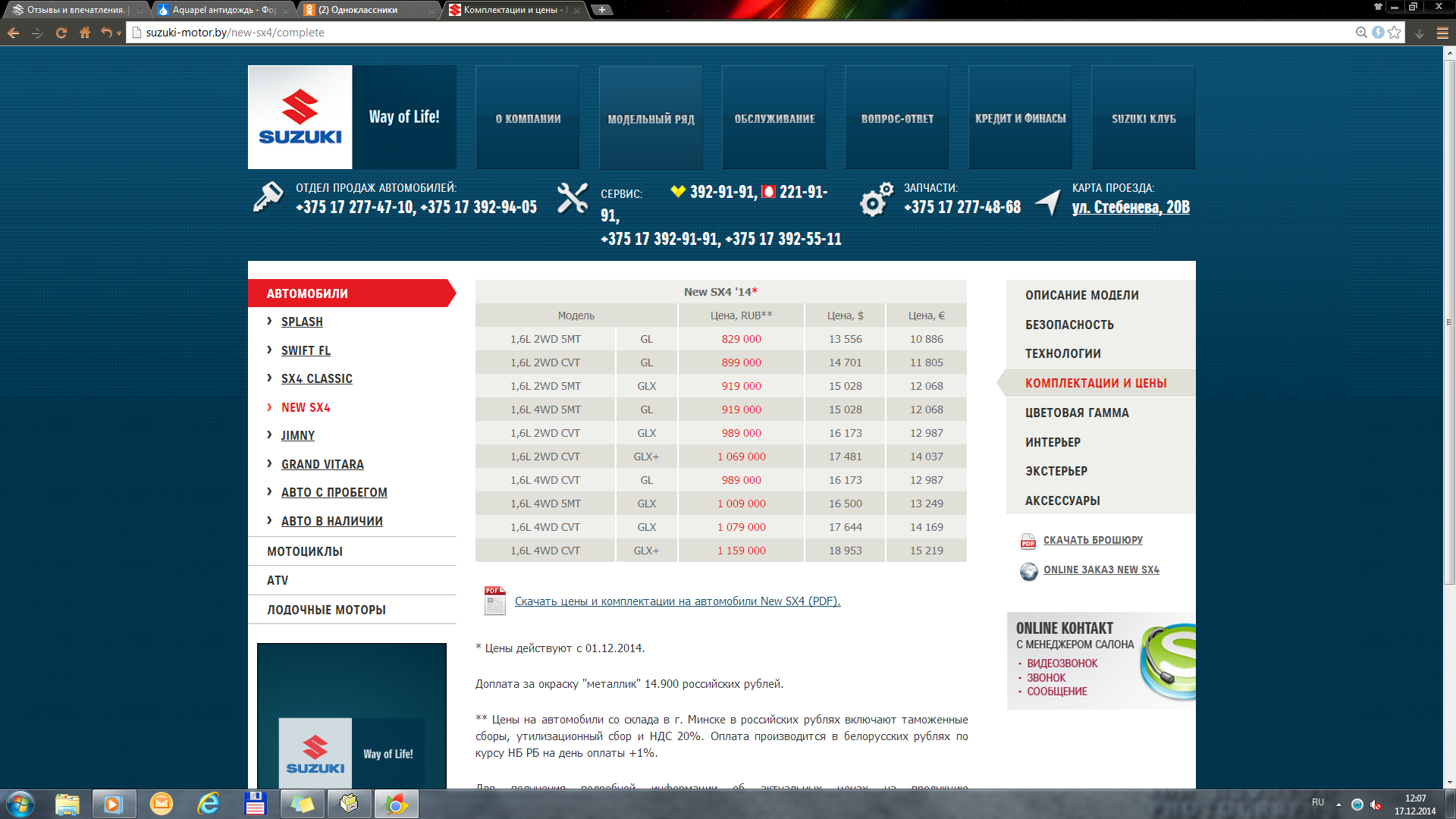Viewport: 1456px width, 819px height.
Task: Open the МОДЕЛЬНЫЙ РЯД navigation menu
Action: pos(651,118)
